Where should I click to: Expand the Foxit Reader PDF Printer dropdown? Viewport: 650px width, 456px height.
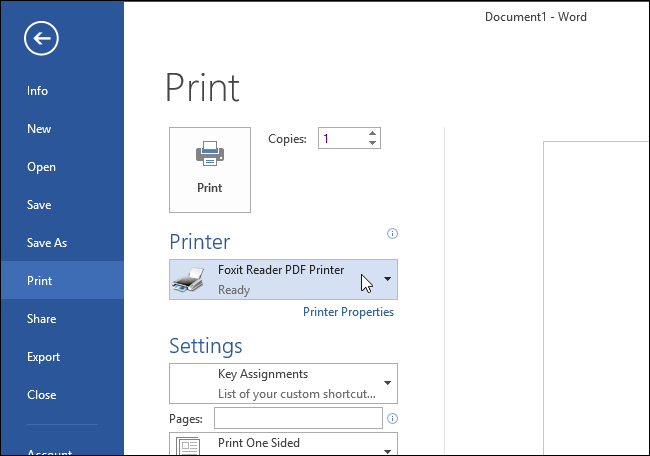tap(387, 279)
